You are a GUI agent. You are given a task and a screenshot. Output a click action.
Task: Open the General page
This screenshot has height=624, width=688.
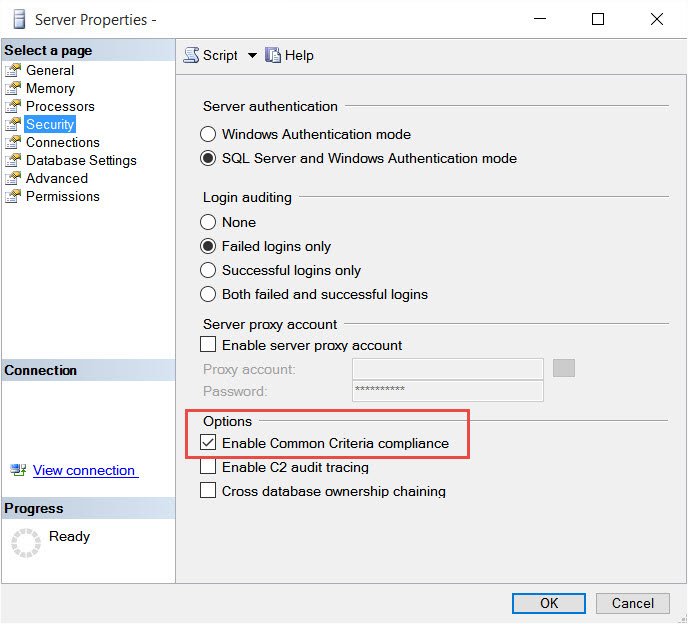[50, 70]
